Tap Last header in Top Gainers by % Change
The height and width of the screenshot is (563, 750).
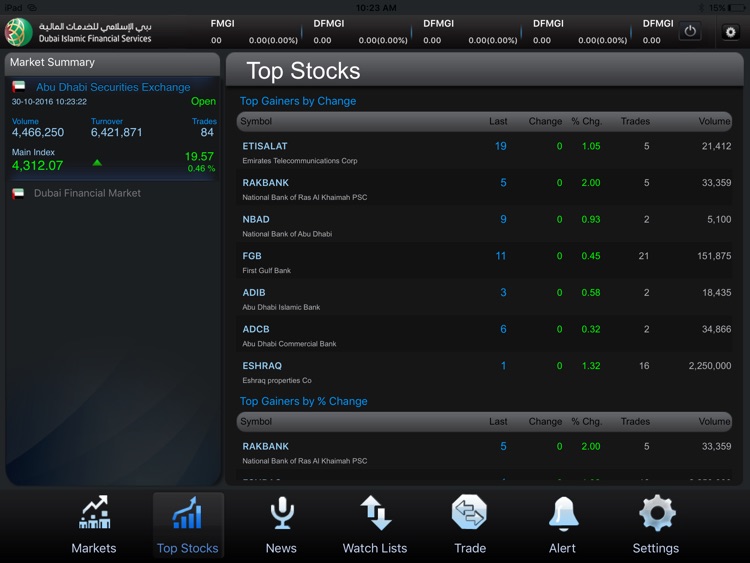pyautogui.click(x=498, y=421)
